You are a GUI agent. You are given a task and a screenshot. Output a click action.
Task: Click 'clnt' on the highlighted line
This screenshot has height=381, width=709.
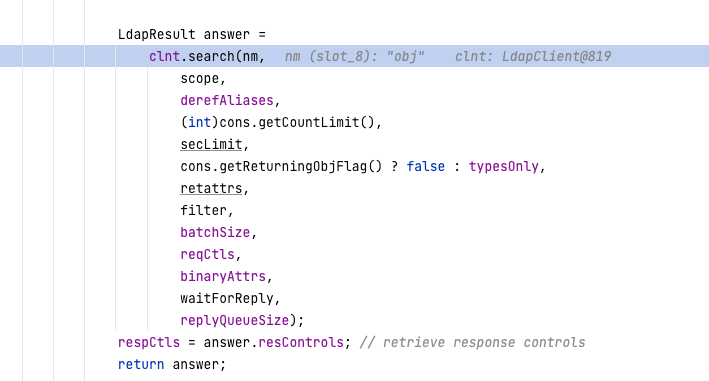pyautogui.click(x=165, y=56)
